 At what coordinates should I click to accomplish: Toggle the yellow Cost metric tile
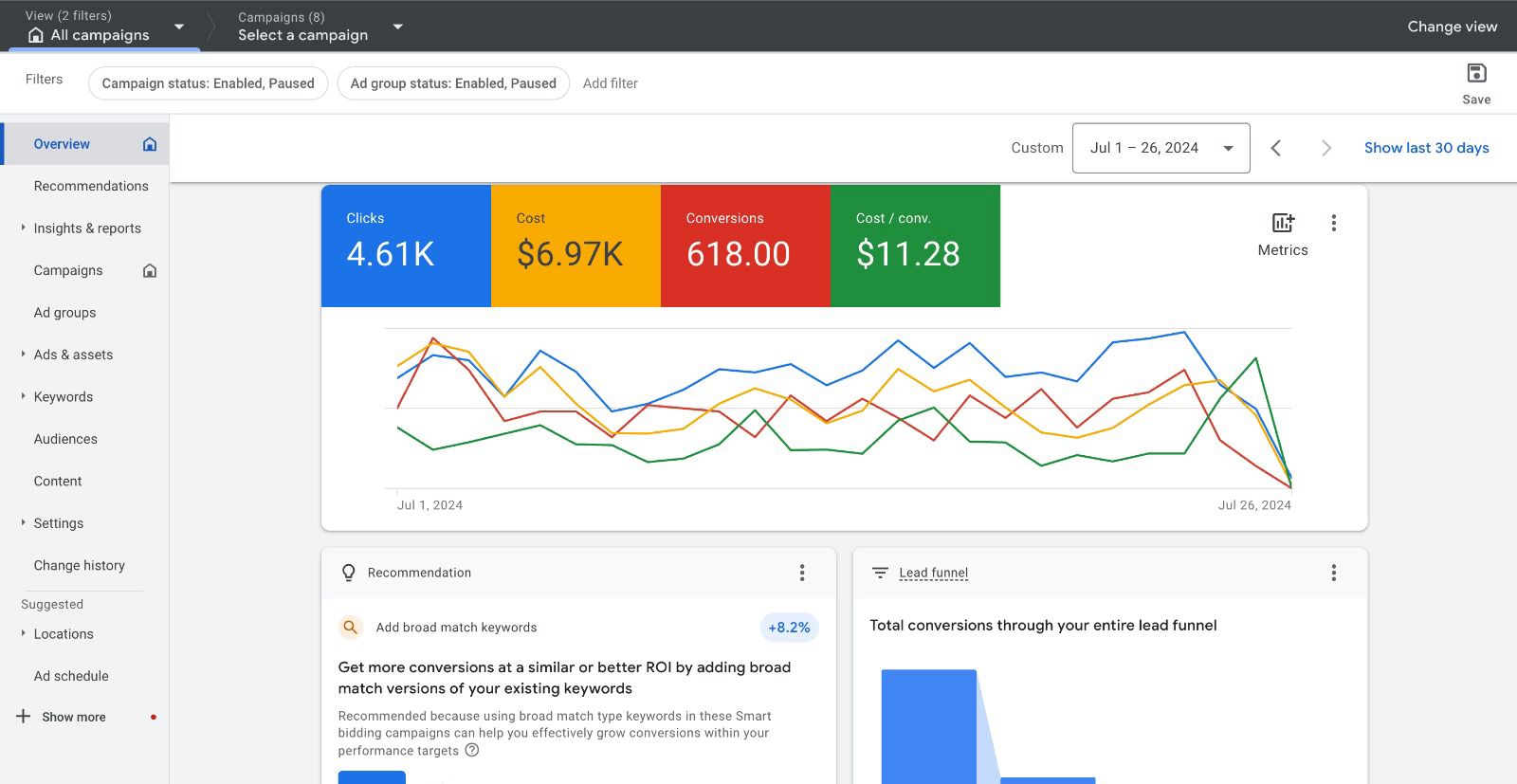(x=576, y=246)
